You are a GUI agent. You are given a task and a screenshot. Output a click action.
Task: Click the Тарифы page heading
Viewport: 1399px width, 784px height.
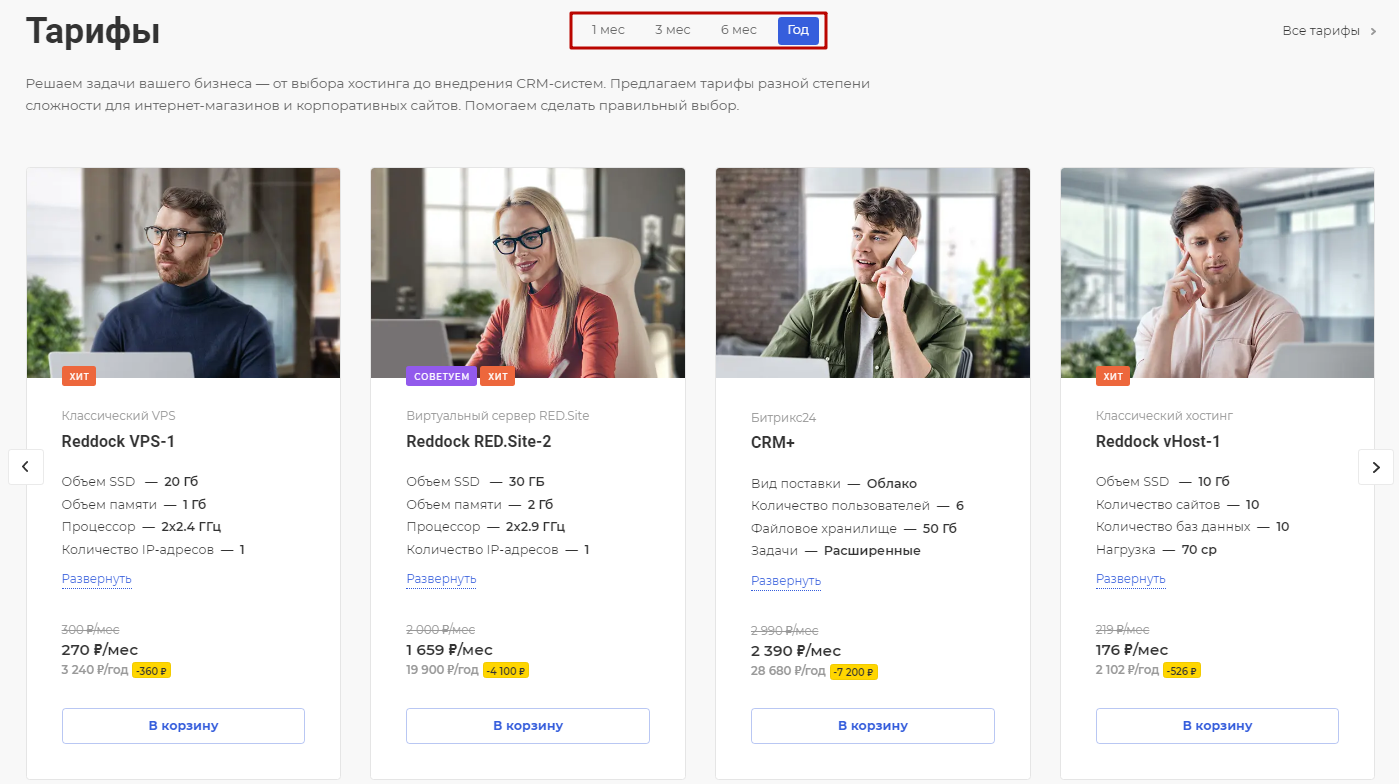[x=93, y=31]
